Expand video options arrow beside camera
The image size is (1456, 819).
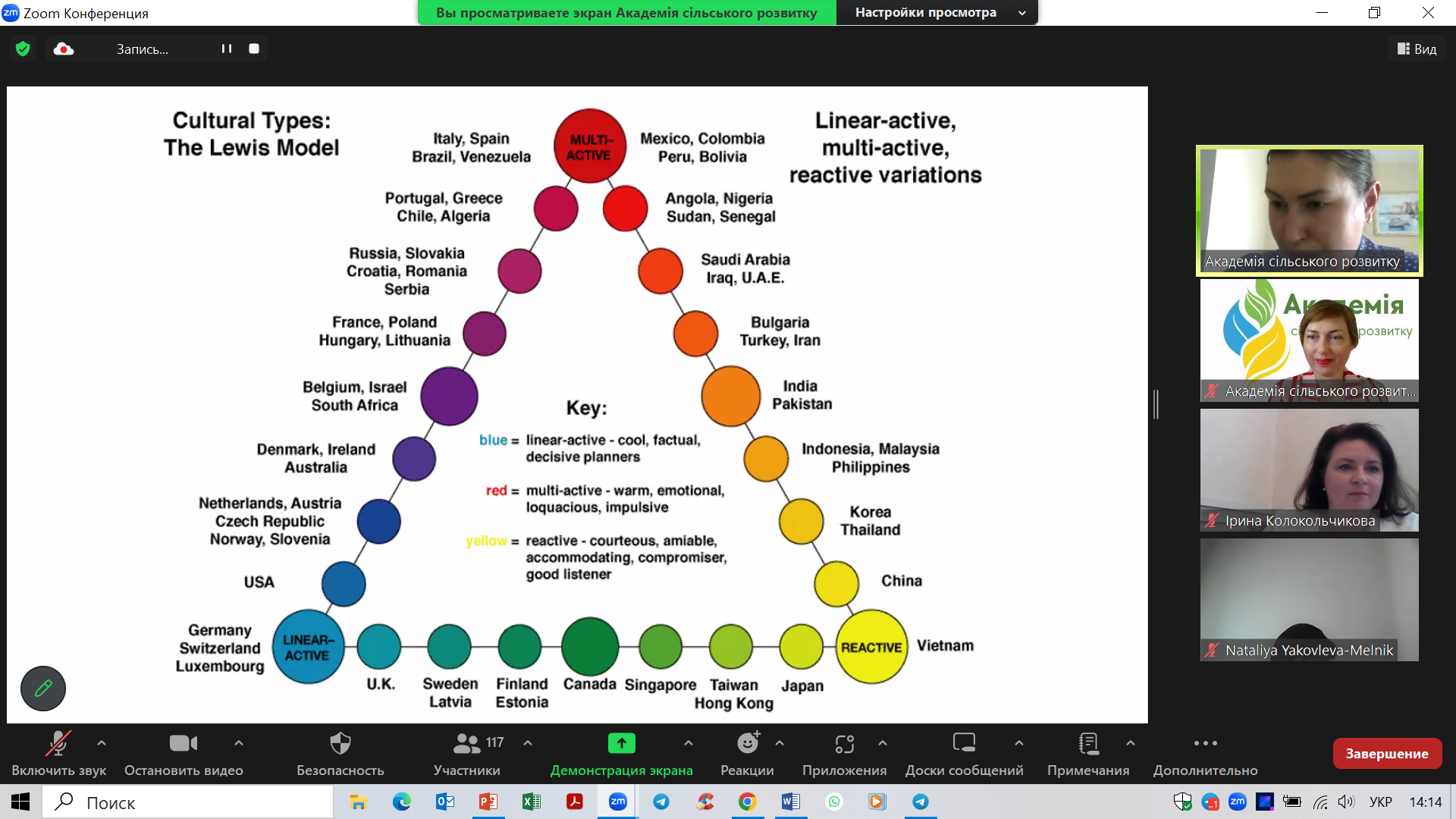coord(239,743)
